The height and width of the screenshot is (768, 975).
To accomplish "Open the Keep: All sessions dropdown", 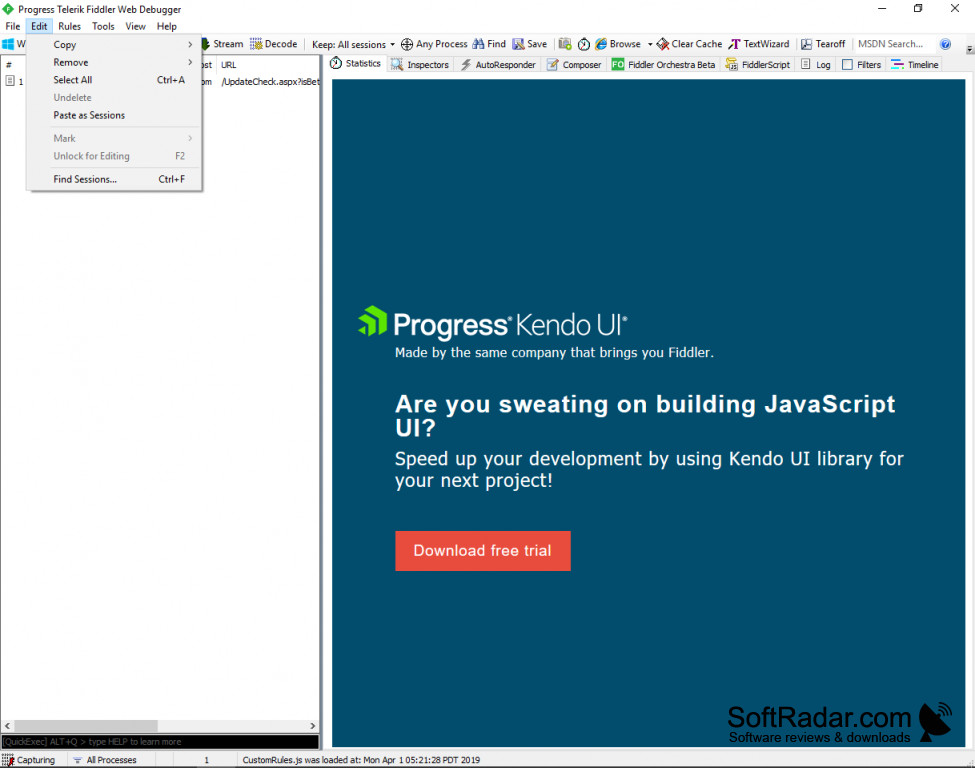I will tap(353, 45).
